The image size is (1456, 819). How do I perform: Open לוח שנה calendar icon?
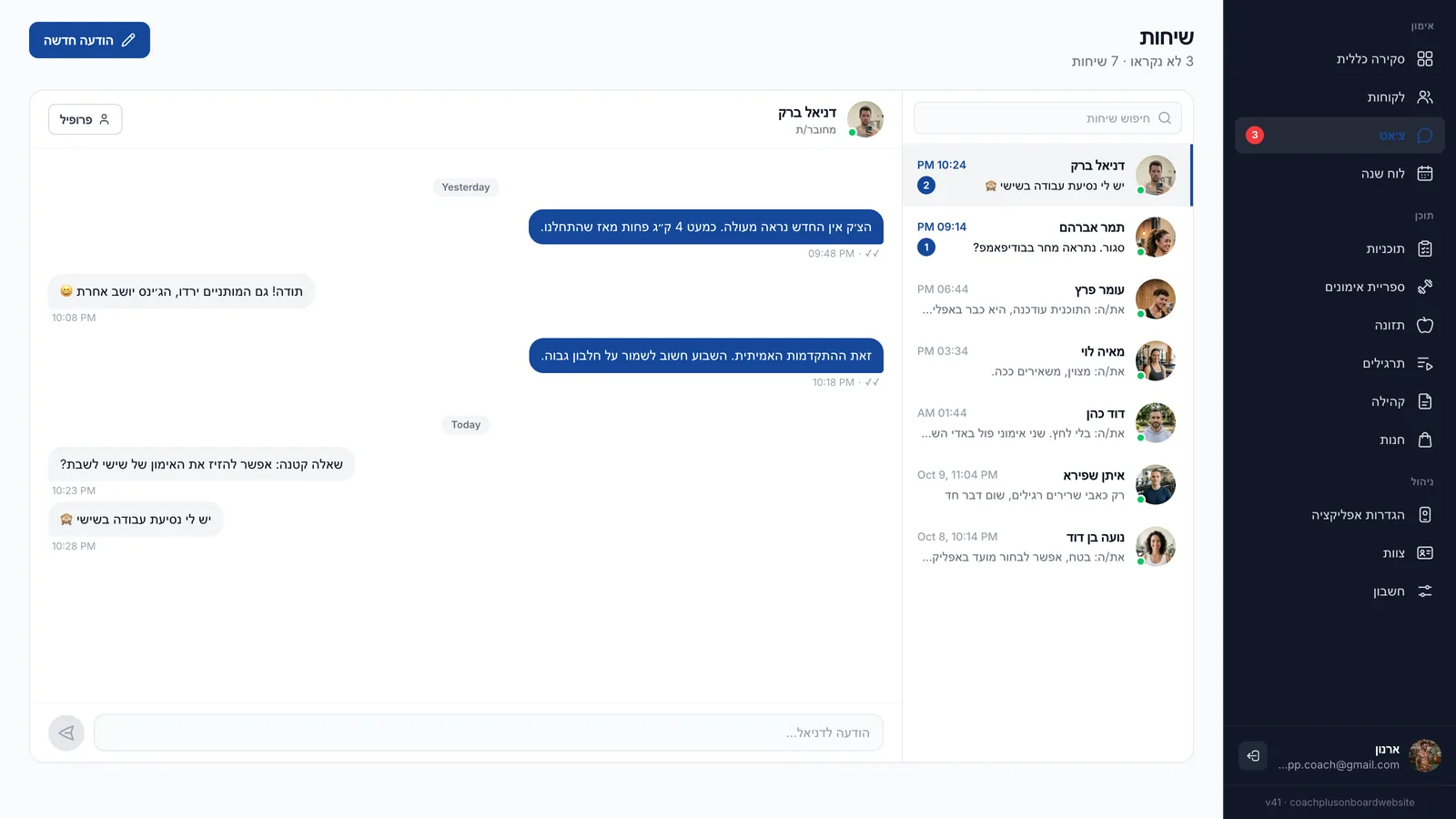click(1425, 174)
